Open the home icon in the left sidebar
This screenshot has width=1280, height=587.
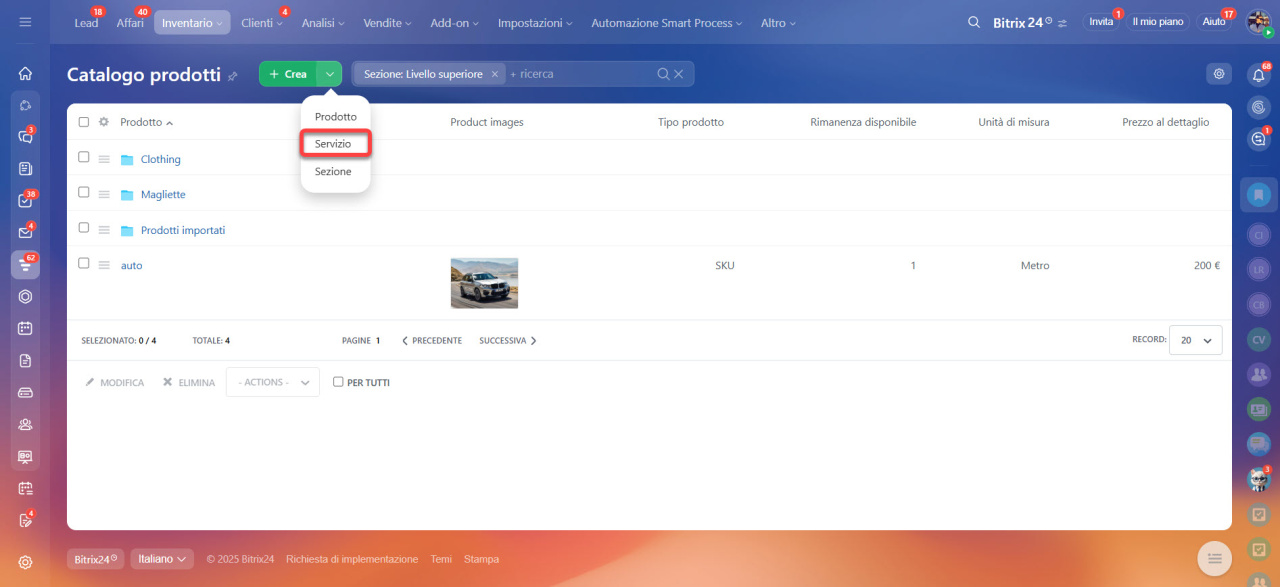coord(25,73)
